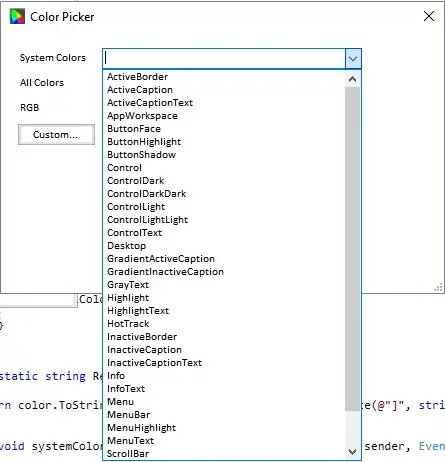Open the Custom... color dialog

coord(56,135)
